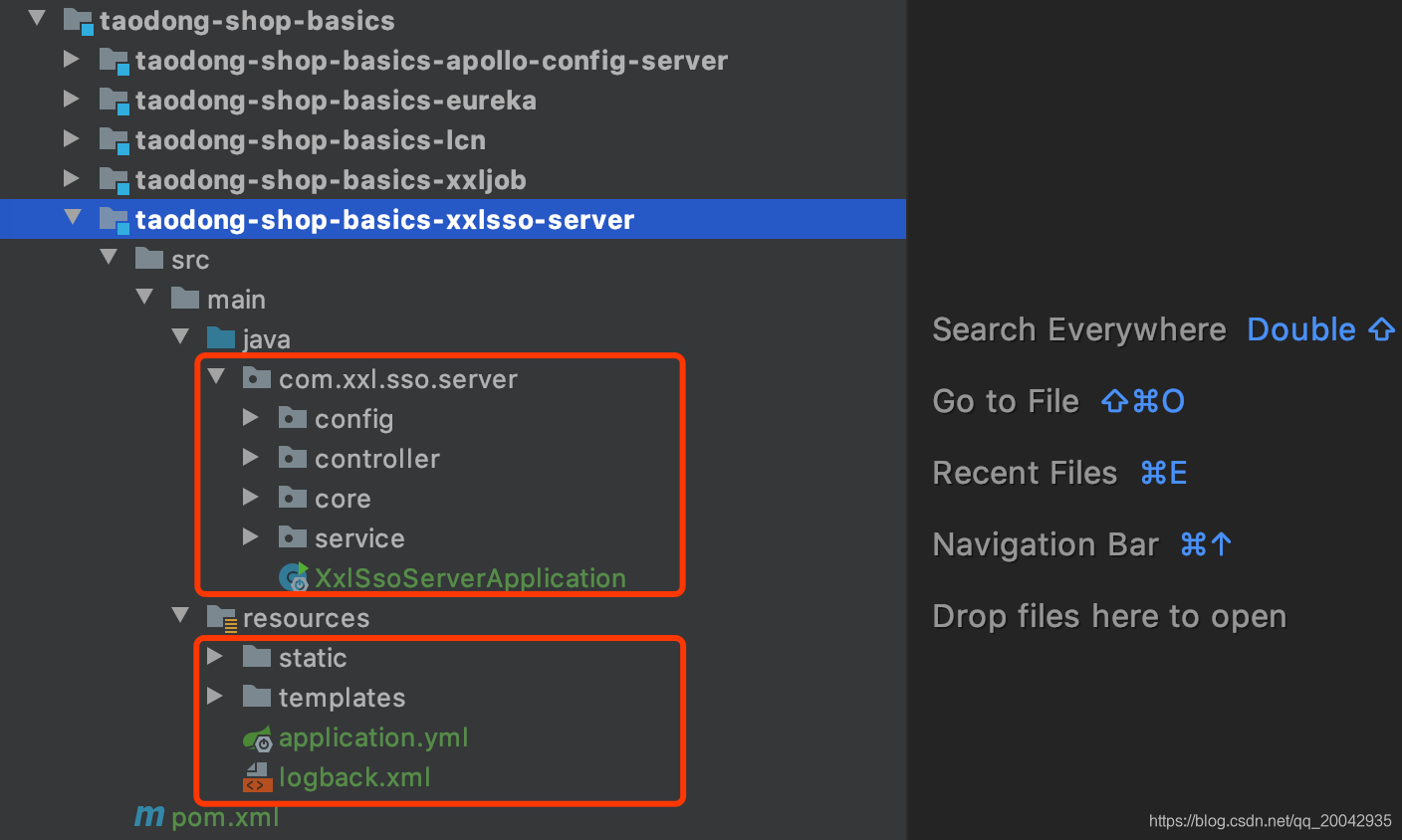This screenshot has height=840, width=1402.
Task: Select taodong-shop-basics-xxljob in the tree
Action: [x=331, y=180]
